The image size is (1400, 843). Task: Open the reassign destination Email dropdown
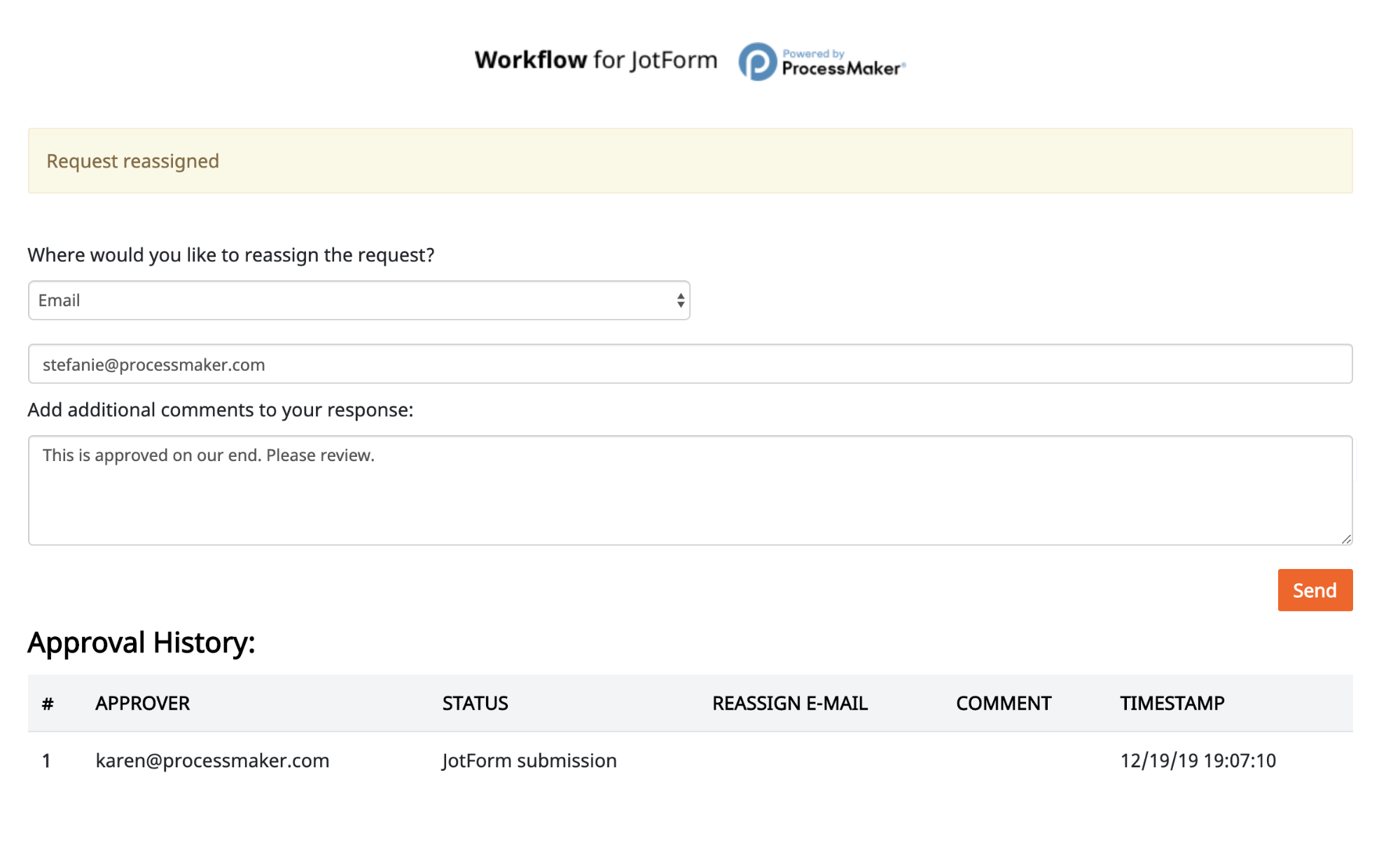[x=359, y=301]
